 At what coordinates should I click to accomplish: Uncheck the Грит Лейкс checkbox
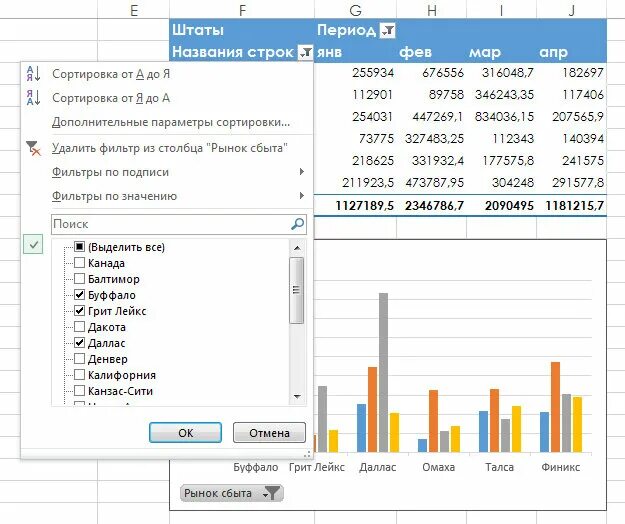79,310
